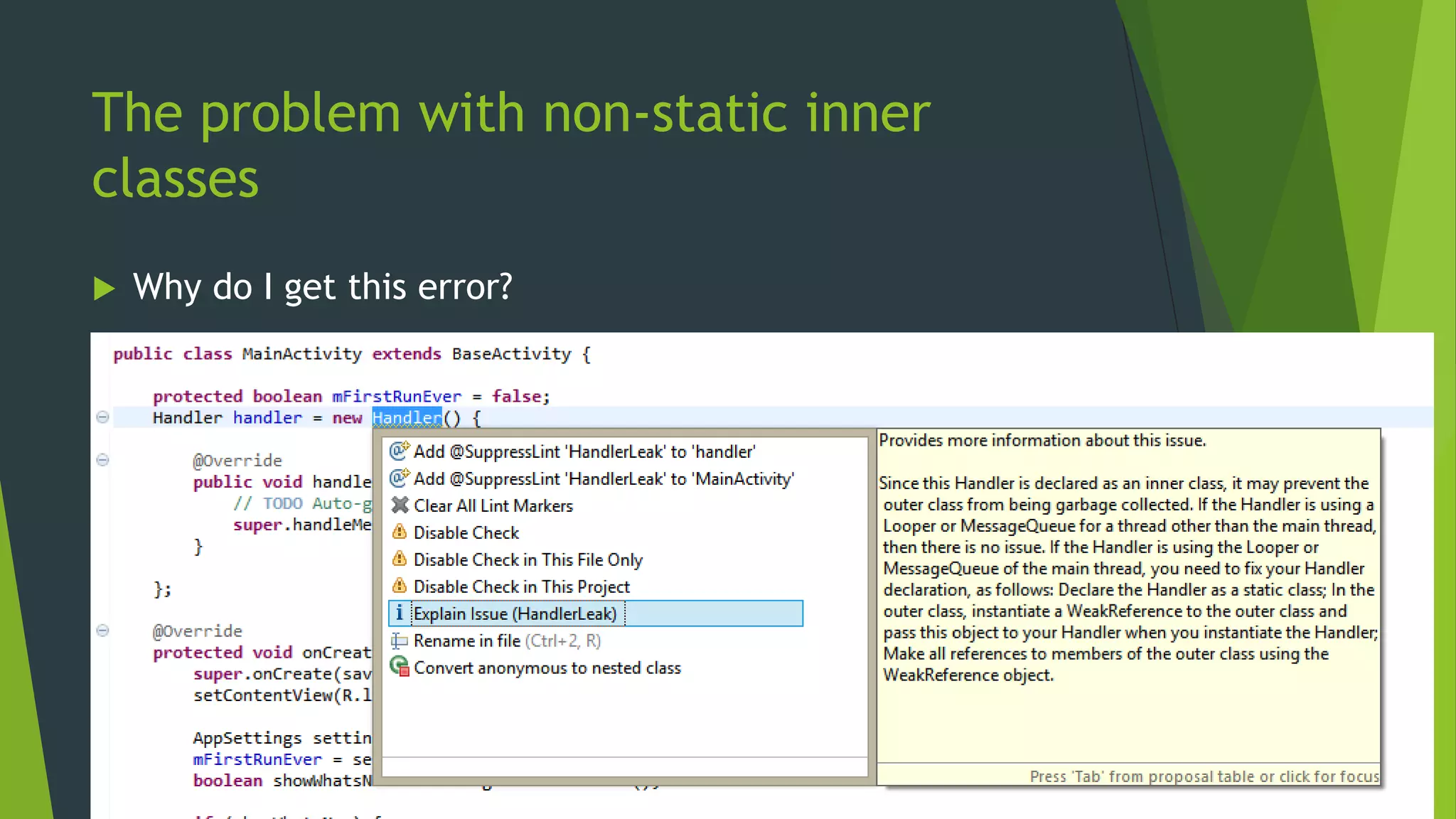Click the SuppressLint icon for 'MainActivity'
Viewport: 1456px width, 819px height.
400,478
